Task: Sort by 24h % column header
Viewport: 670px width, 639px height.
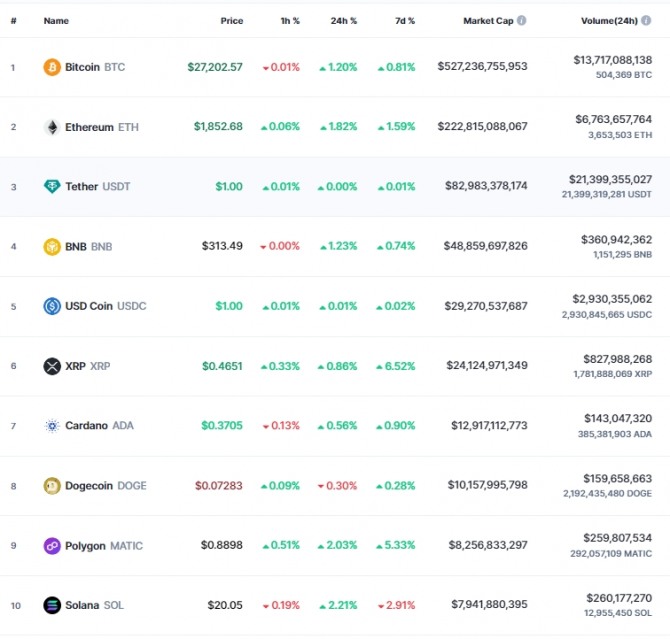Action: [x=343, y=20]
